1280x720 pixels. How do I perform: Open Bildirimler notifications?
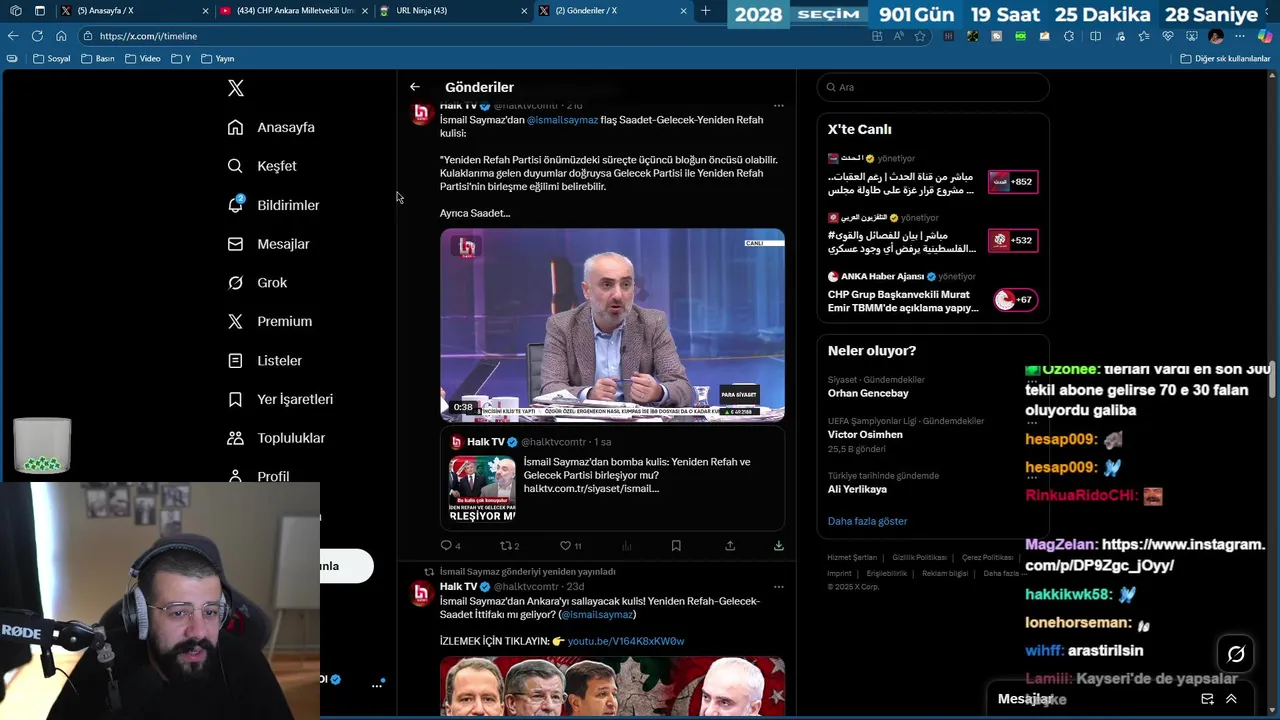[274, 205]
